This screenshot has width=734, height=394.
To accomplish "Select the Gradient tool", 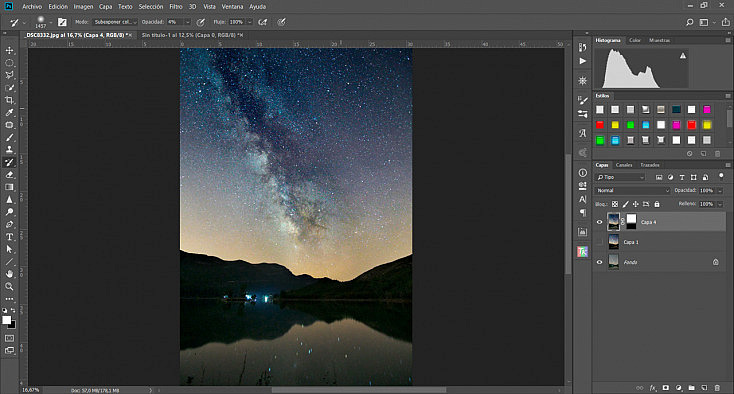I will [x=9, y=187].
